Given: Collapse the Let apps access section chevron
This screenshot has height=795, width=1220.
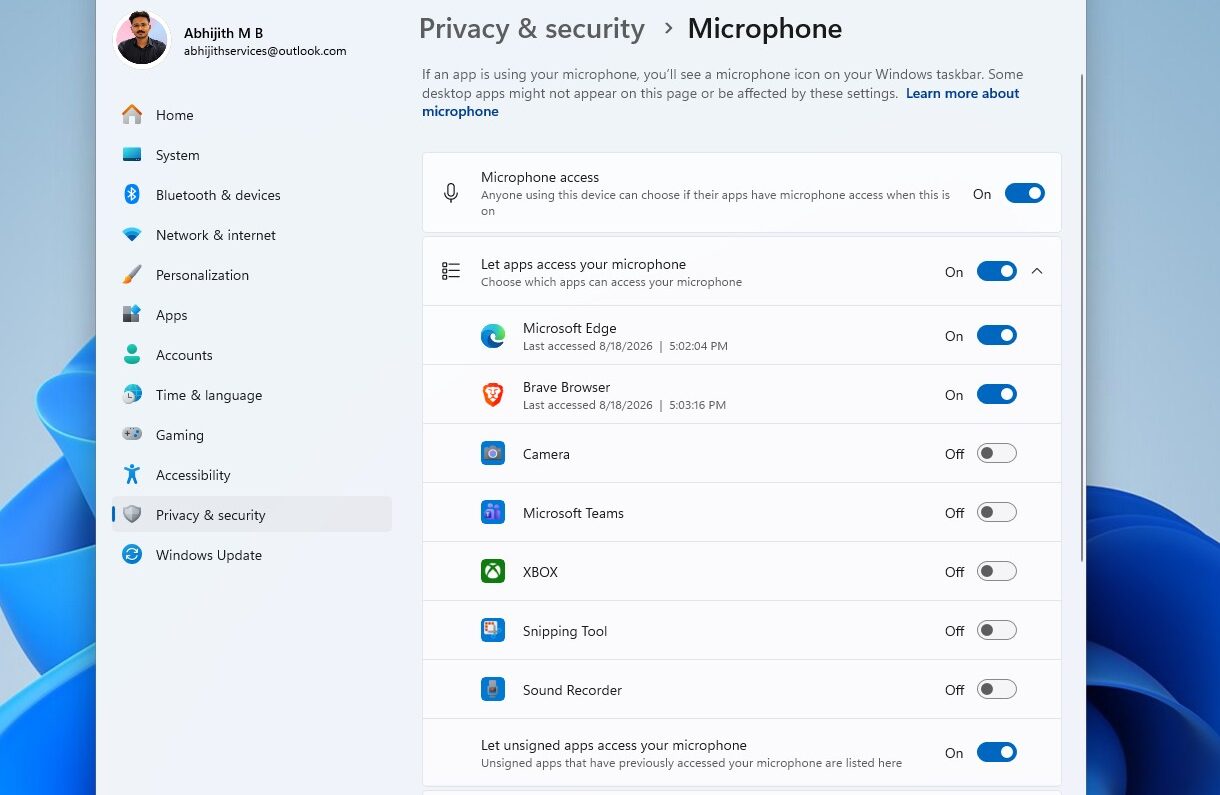Looking at the screenshot, I should tap(1037, 271).
